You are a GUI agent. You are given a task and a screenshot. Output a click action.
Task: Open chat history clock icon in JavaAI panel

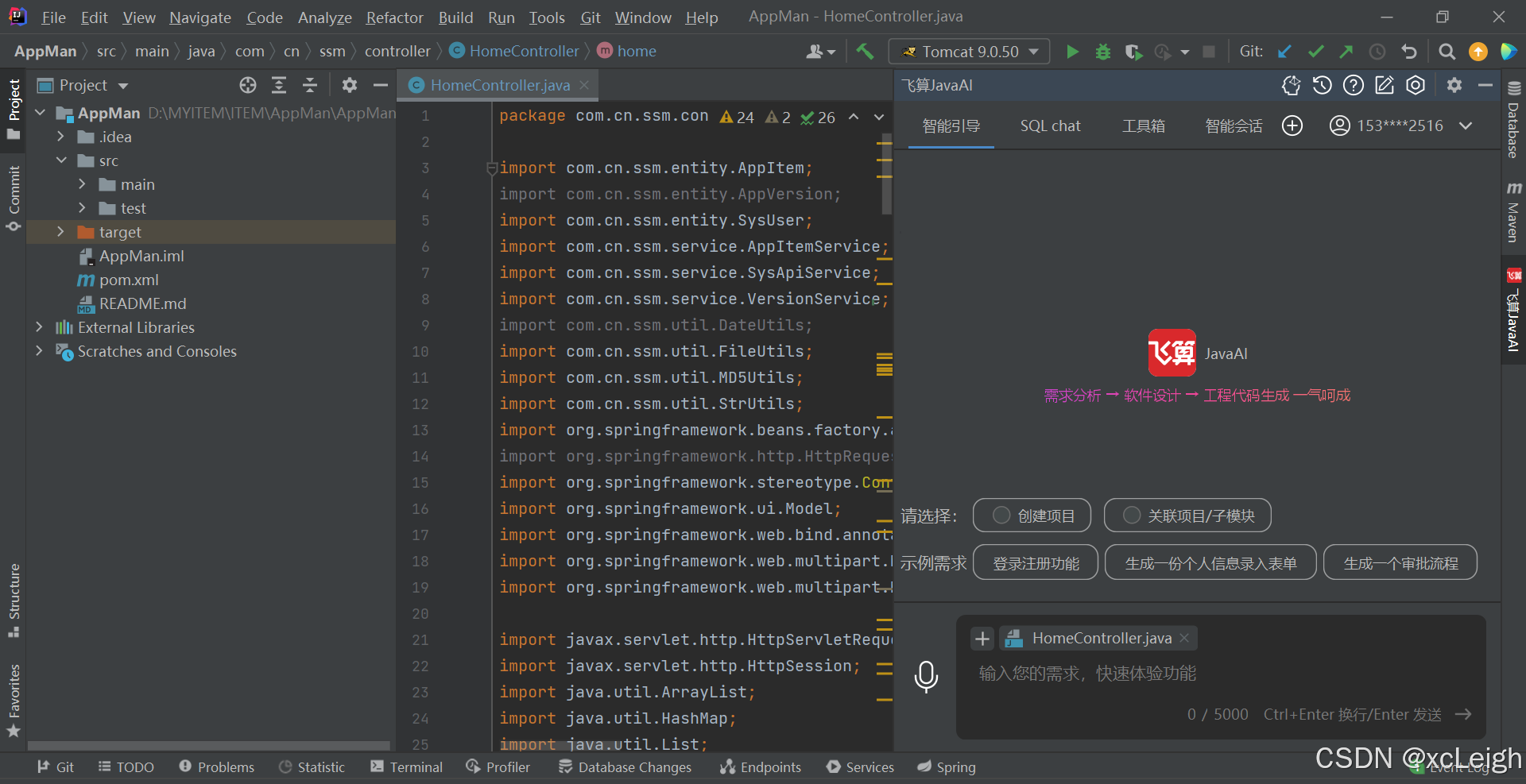[x=1323, y=85]
